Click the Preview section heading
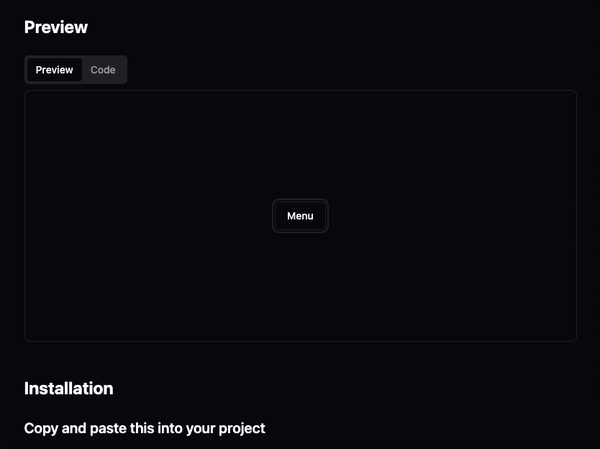 point(56,27)
